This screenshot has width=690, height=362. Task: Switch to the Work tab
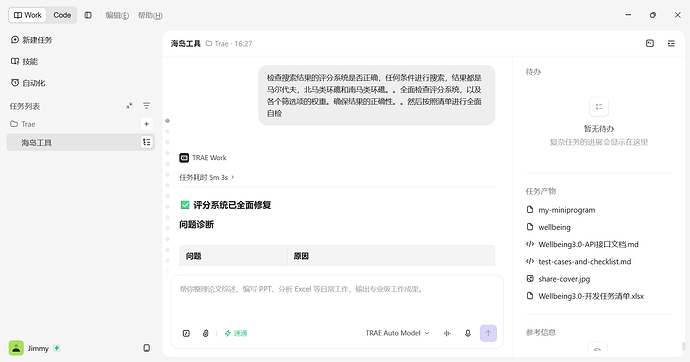click(x=27, y=15)
